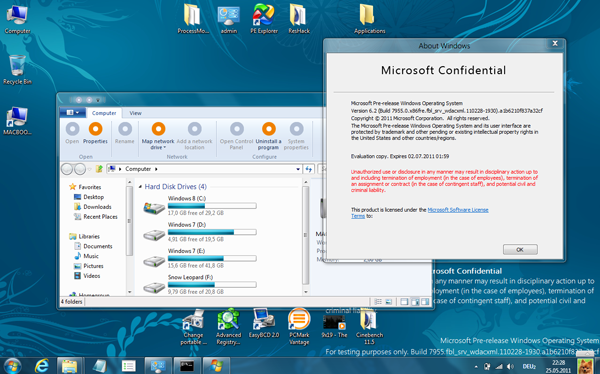
Task: Open the blue application menu button
Action: pos(73,113)
